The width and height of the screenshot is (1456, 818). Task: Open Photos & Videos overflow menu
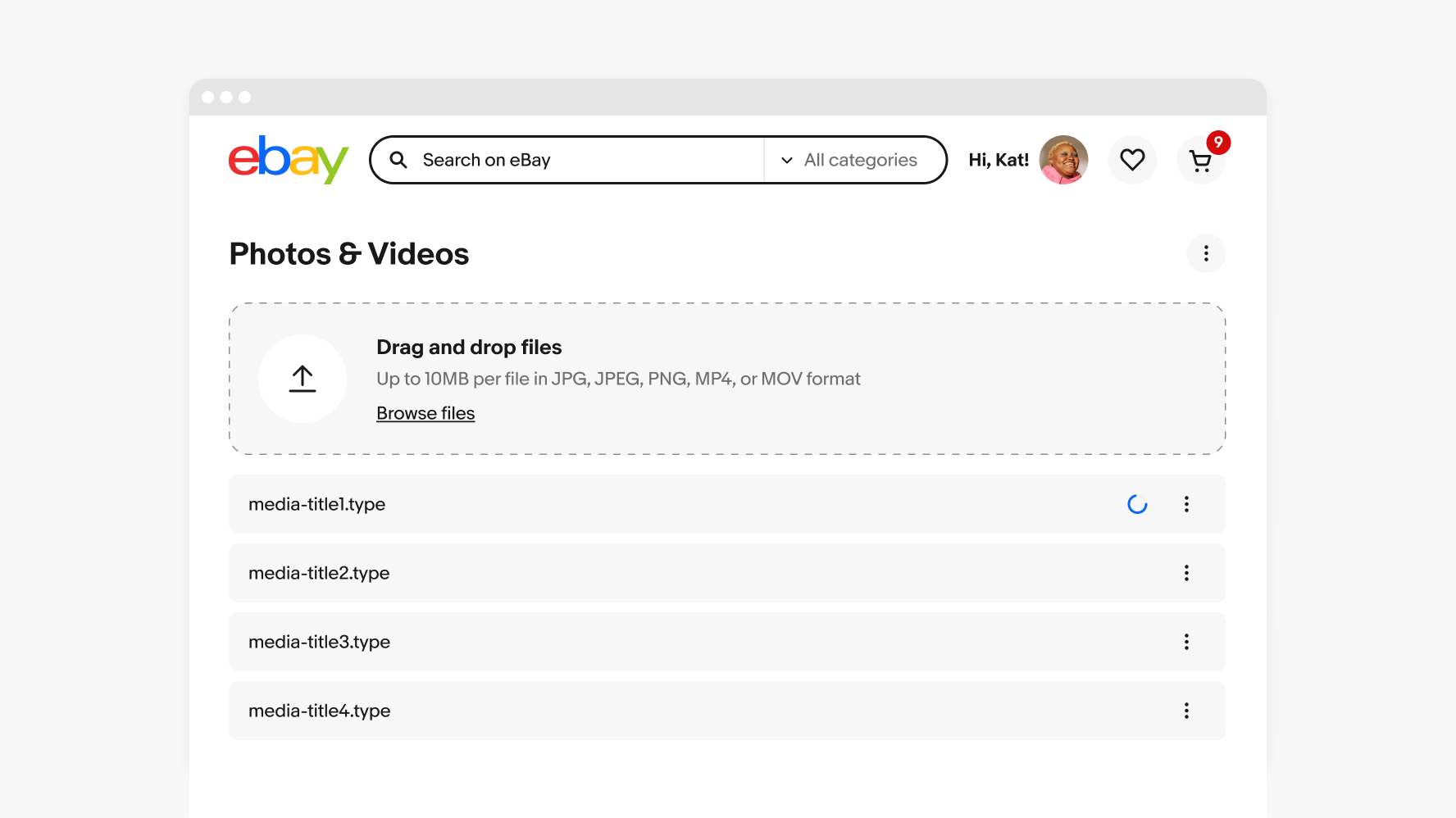point(1206,253)
